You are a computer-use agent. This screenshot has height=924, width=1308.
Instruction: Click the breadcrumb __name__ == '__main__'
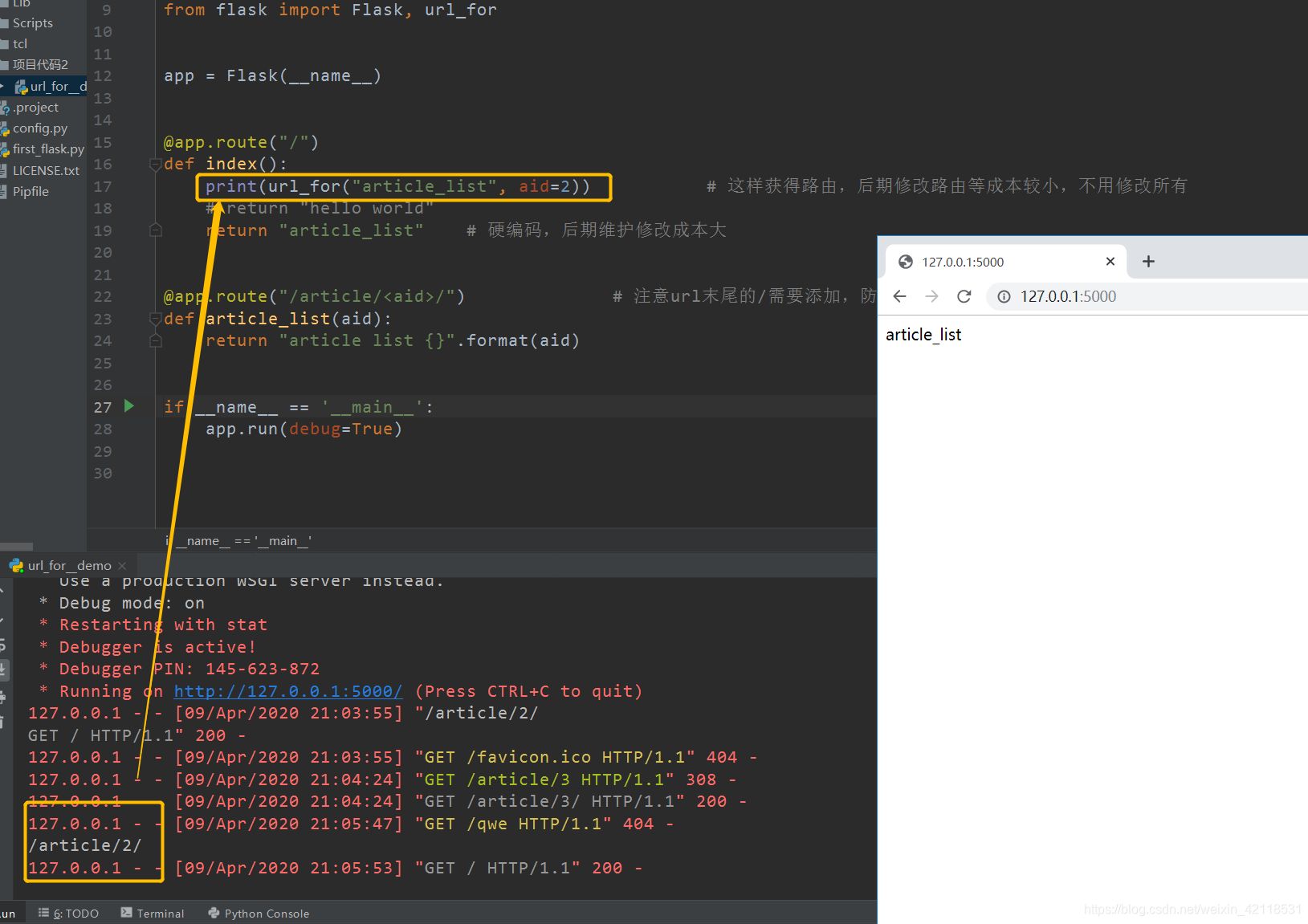239,541
